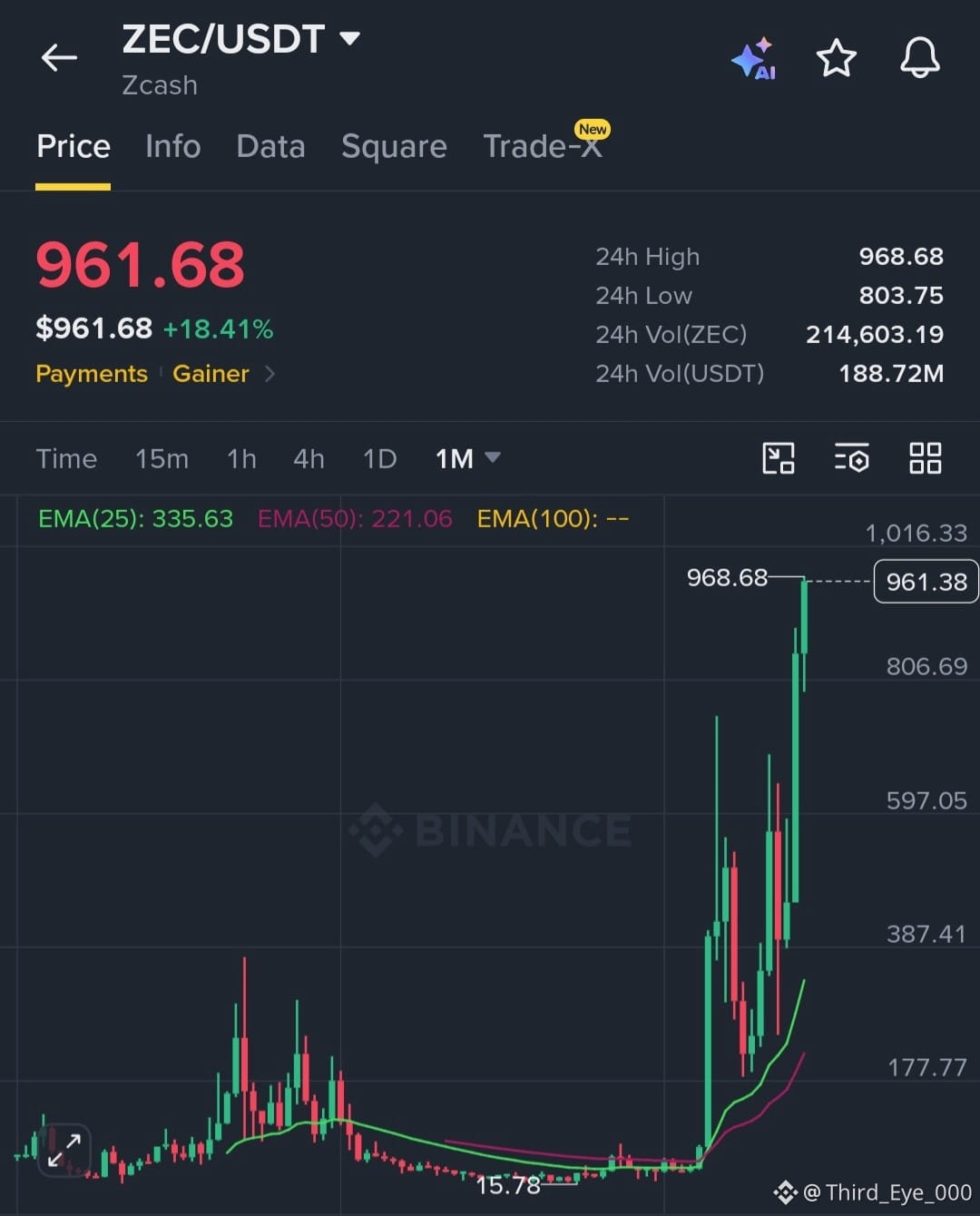Tap the back arrow icon
Image resolution: width=980 pixels, height=1216 pixels.
coord(59,58)
